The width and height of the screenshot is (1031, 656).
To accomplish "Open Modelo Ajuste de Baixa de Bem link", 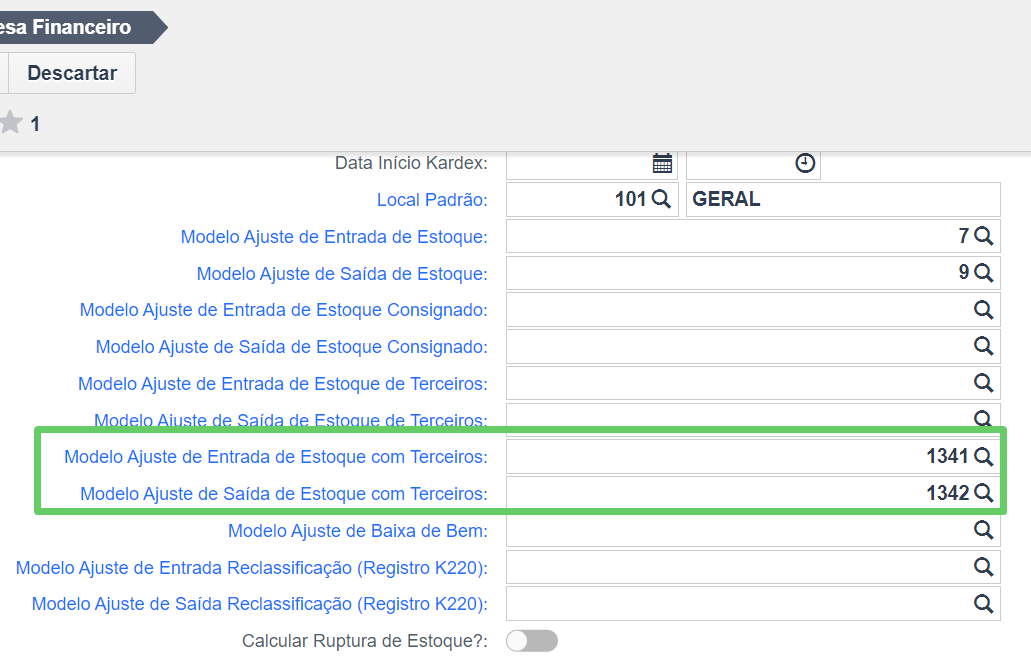I will (x=358, y=530).
